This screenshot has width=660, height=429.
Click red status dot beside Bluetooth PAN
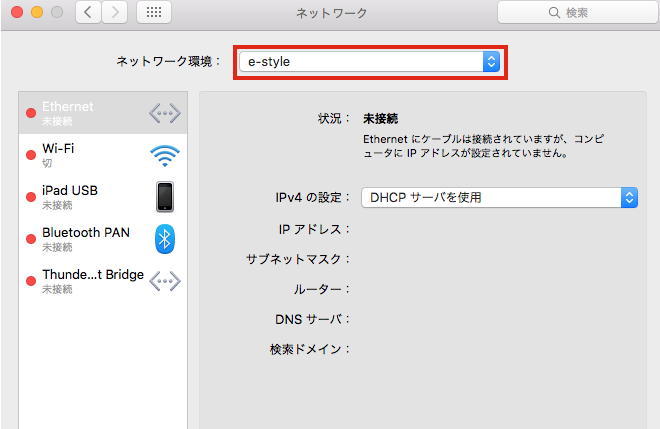[x=31, y=239]
